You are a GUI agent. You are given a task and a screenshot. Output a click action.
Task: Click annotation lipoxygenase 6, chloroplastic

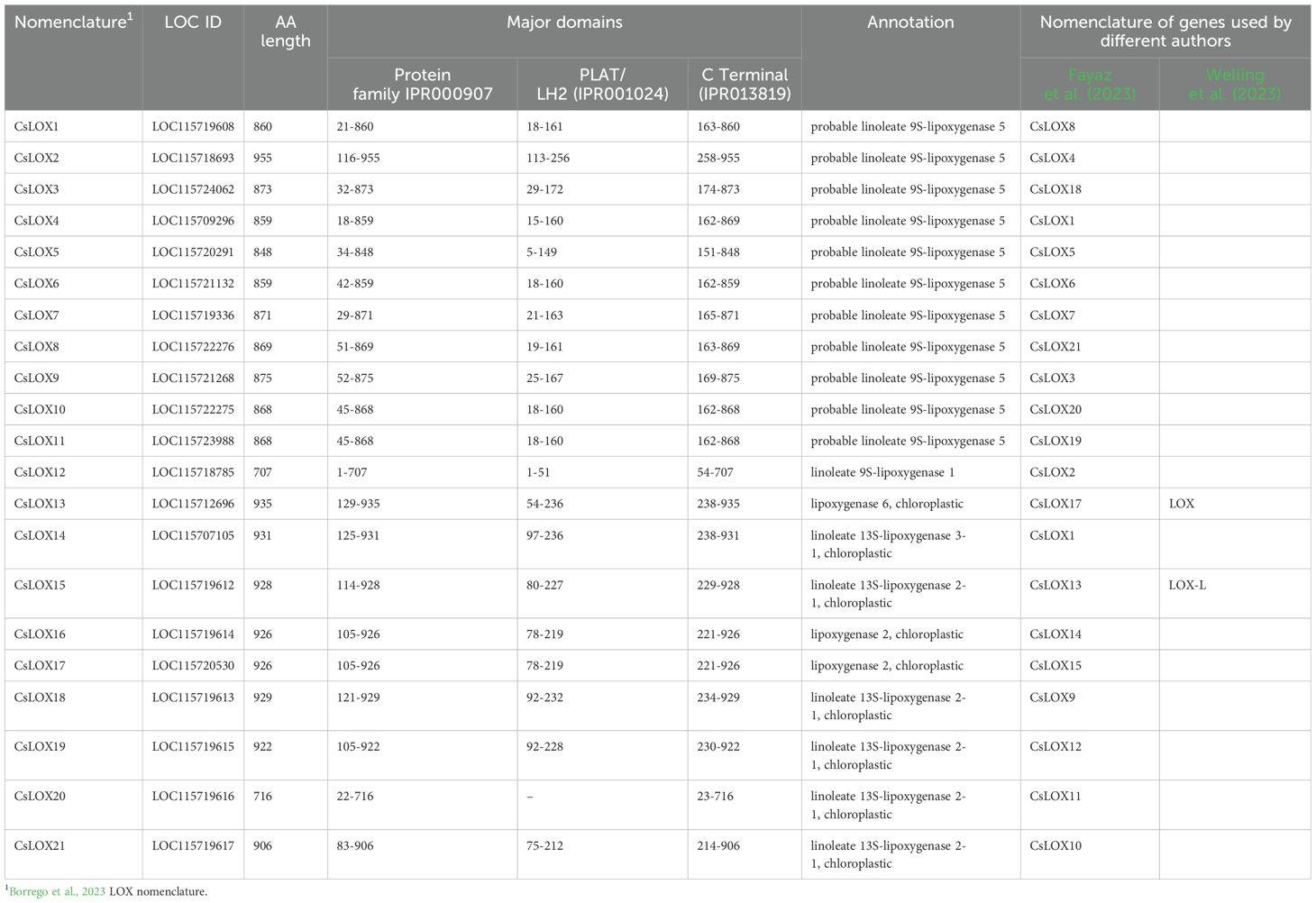click(887, 505)
